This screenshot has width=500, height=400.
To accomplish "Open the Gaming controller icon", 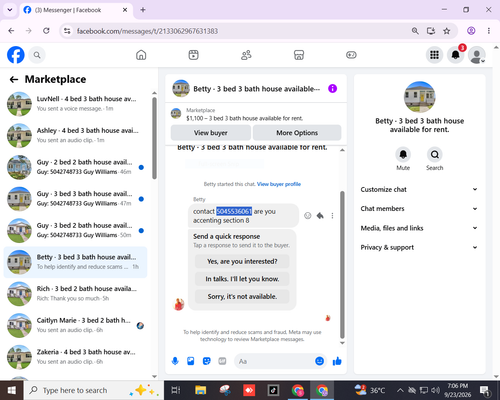I will pyautogui.click(x=351, y=55).
